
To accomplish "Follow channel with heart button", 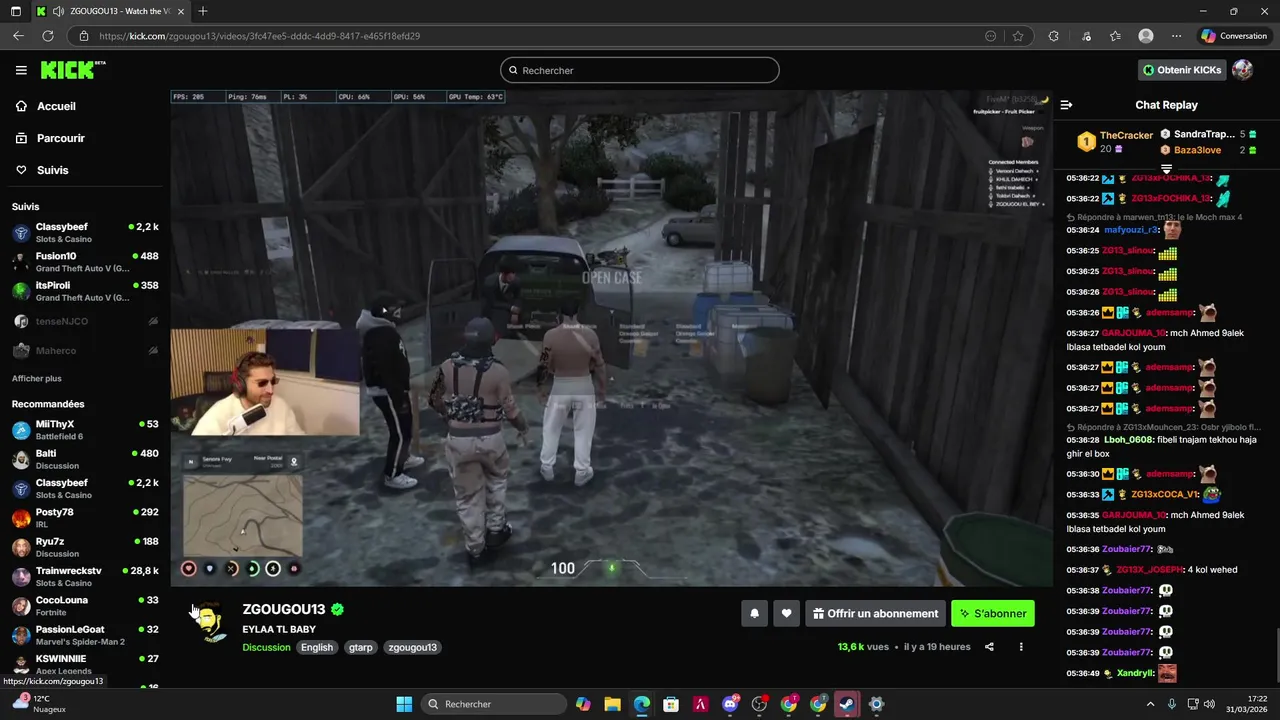I will pos(787,614).
